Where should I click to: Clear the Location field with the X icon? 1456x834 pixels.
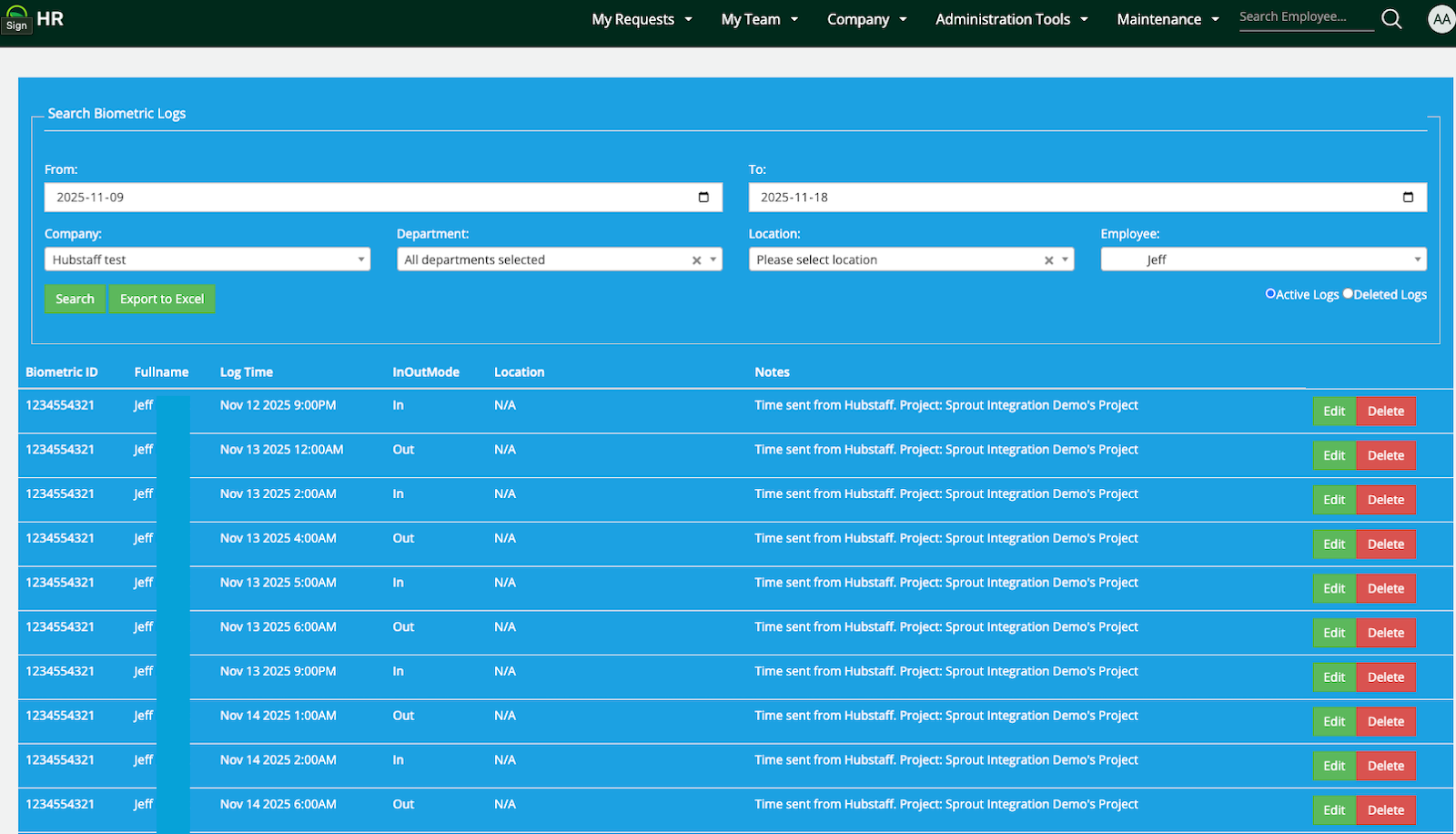1048,260
